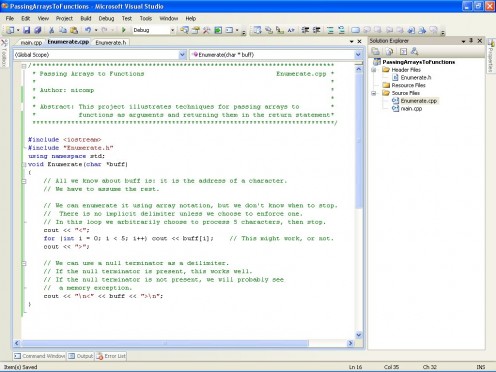This screenshot has width=496, height=372.
Task: Click Solution Explorer Properties icon
Action: click(x=376, y=51)
